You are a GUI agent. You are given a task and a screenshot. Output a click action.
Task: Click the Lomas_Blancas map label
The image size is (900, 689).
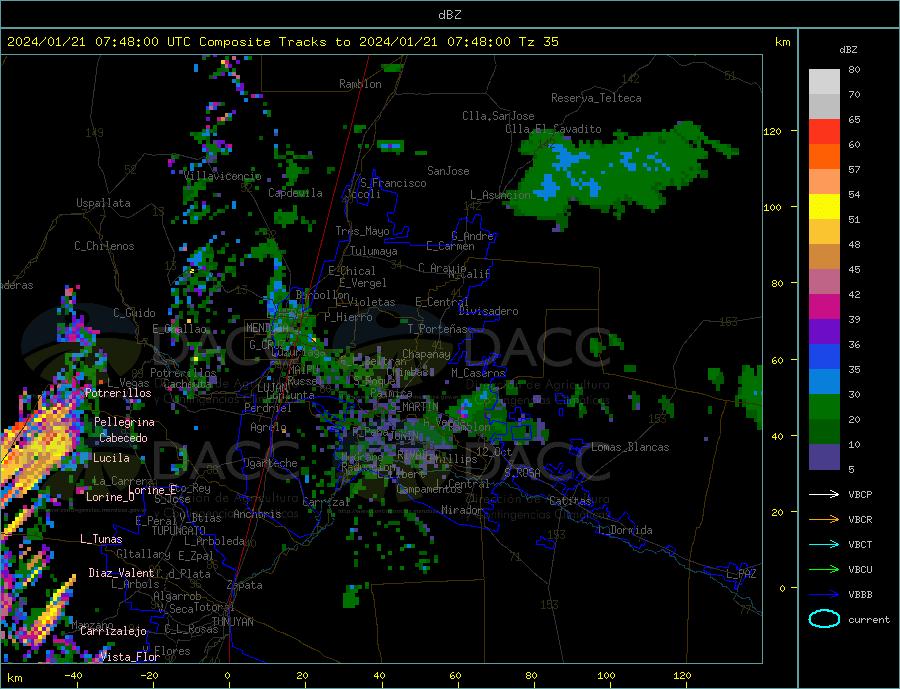pyautogui.click(x=630, y=447)
